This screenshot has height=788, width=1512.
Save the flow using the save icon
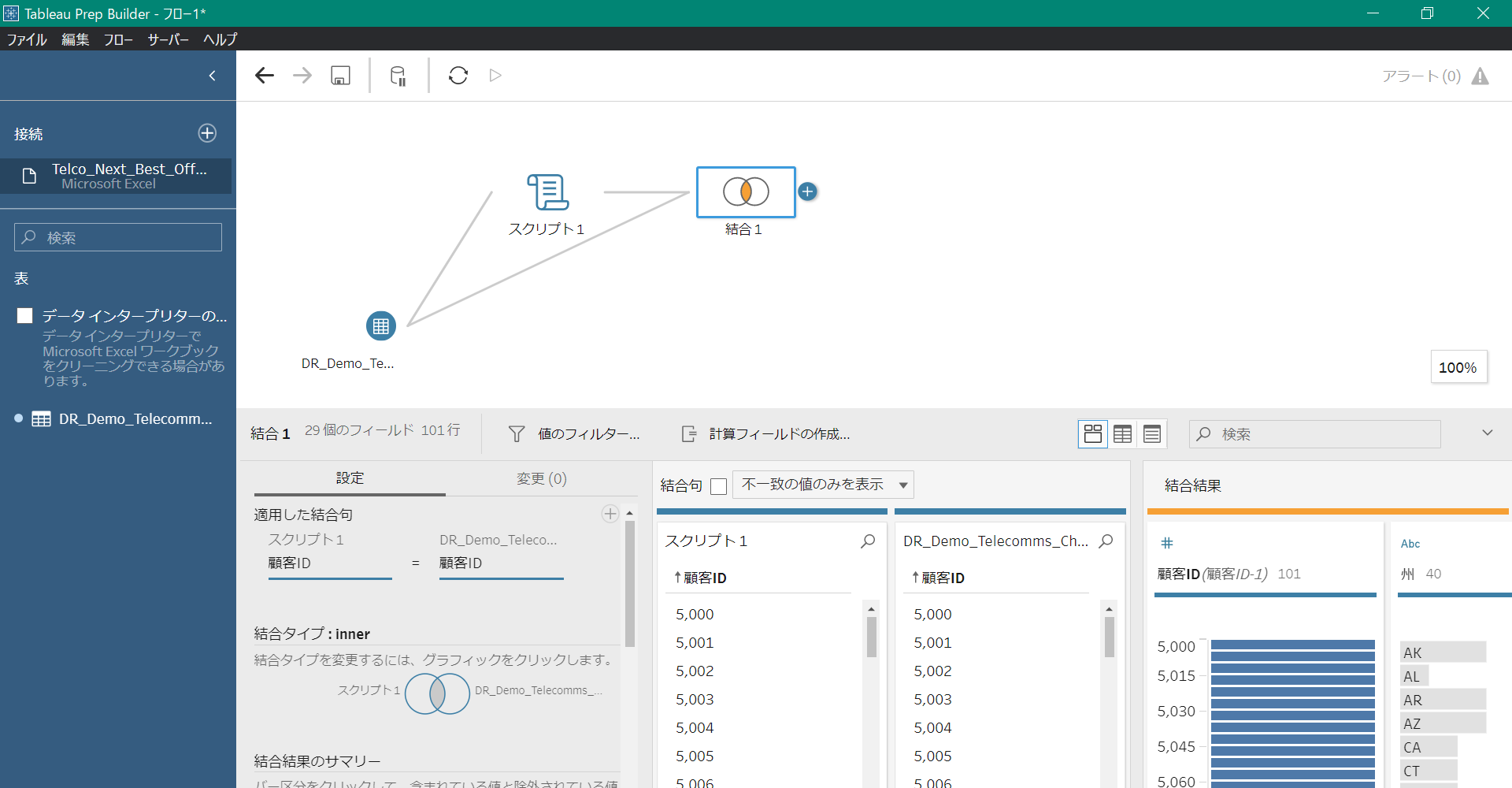click(x=340, y=75)
